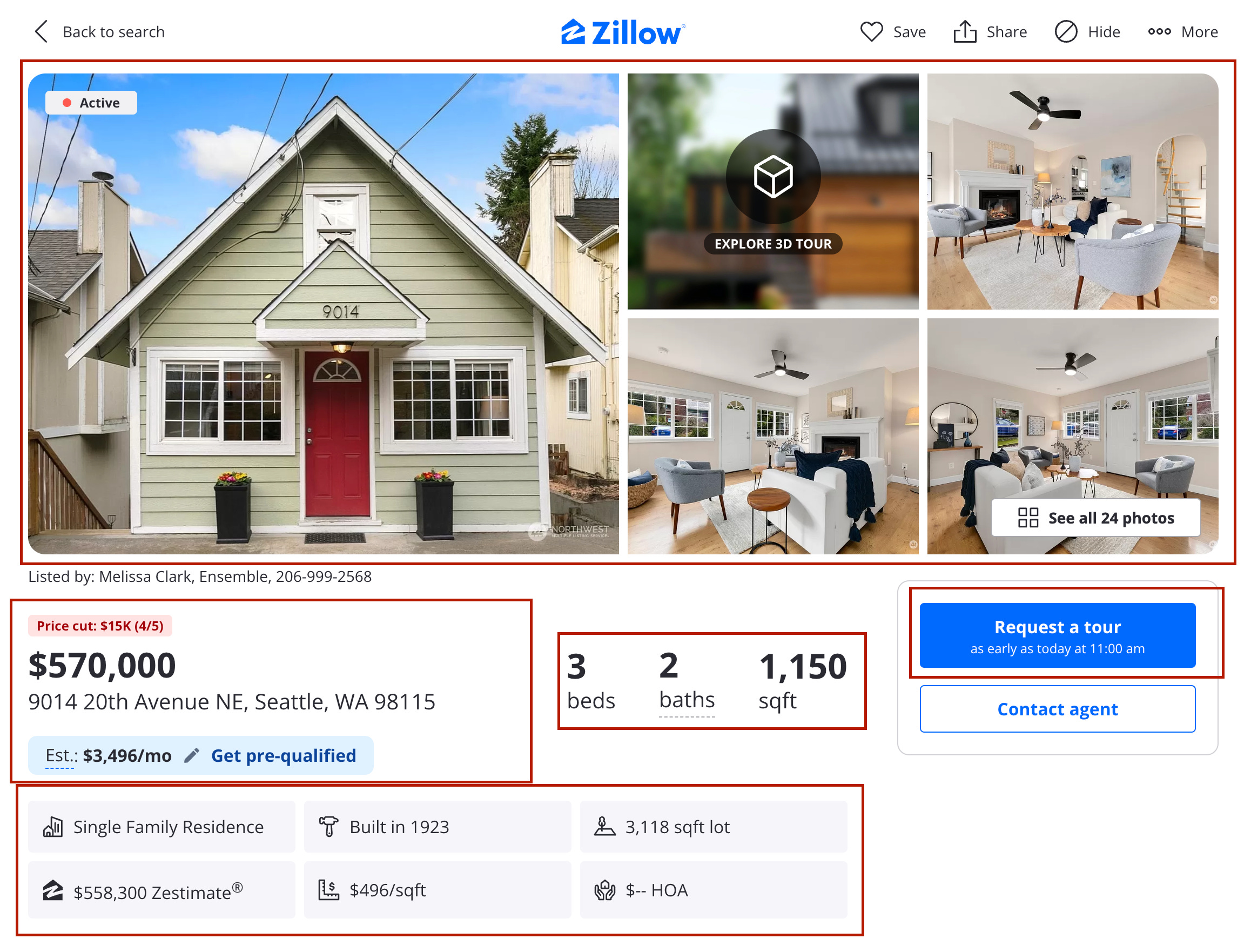Click the heart Save icon
This screenshot has height=952, width=1251.
pyautogui.click(x=871, y=32)
